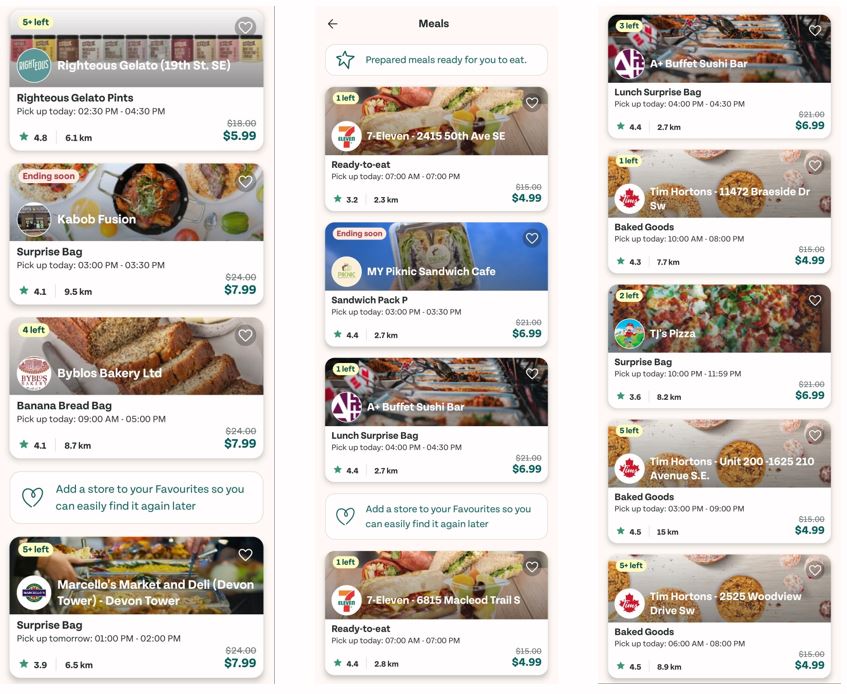The image size is (847, 694).
Task: Click the star icon in prepared meals banner
Action: (345, 59)
